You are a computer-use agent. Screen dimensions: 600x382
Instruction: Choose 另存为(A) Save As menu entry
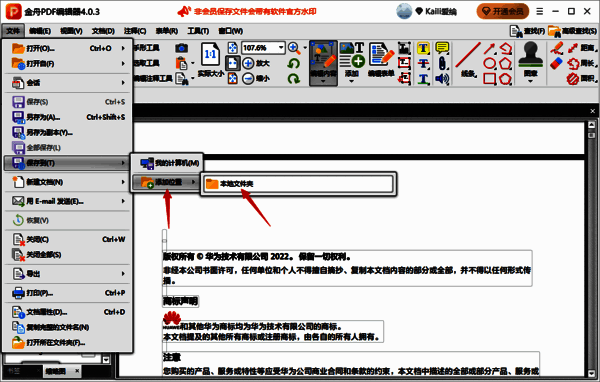coord(68,117)
